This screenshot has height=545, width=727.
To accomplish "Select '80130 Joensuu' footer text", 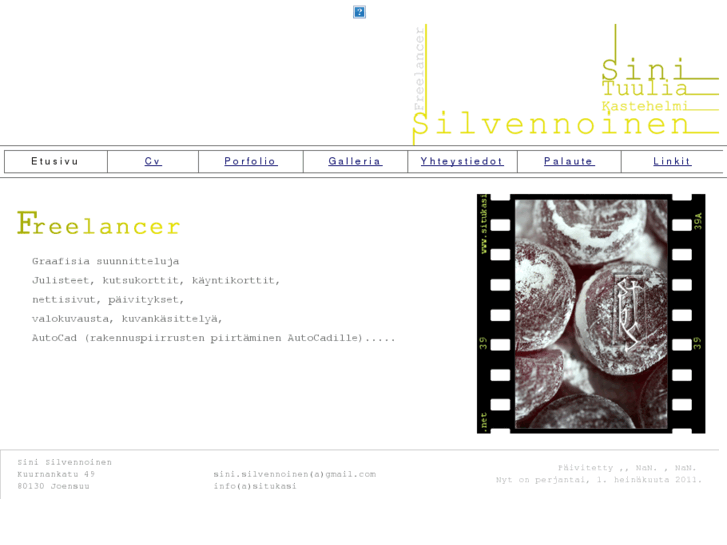I will (53, 486).
